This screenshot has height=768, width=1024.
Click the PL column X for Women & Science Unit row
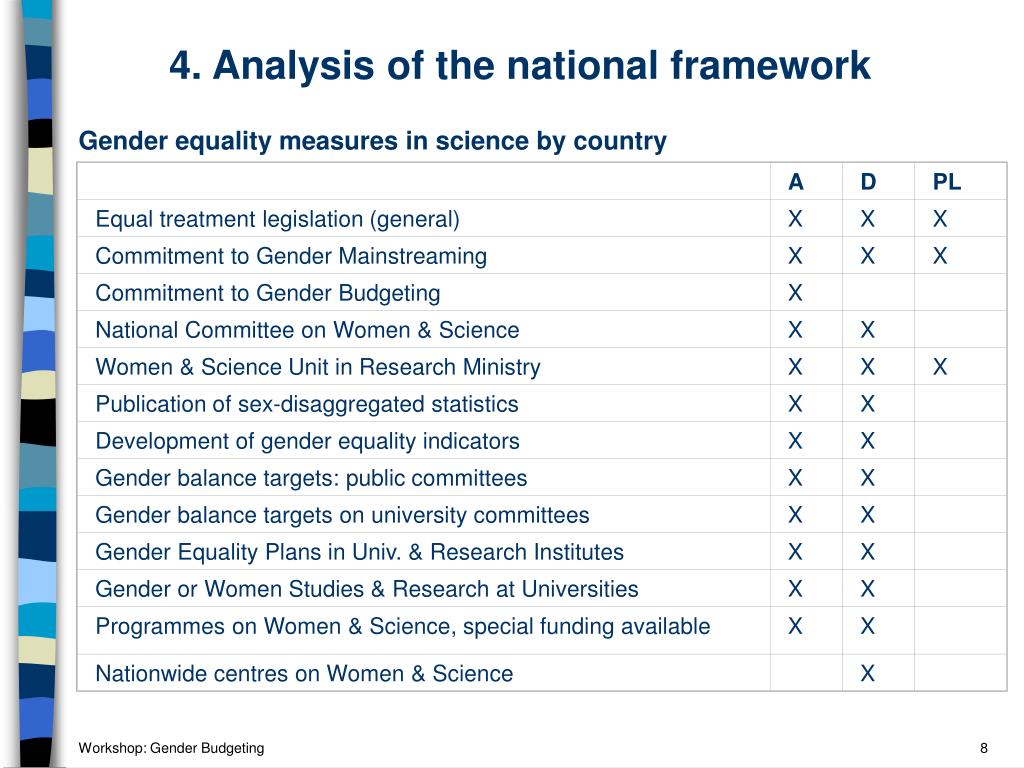(x=940, y=367)
